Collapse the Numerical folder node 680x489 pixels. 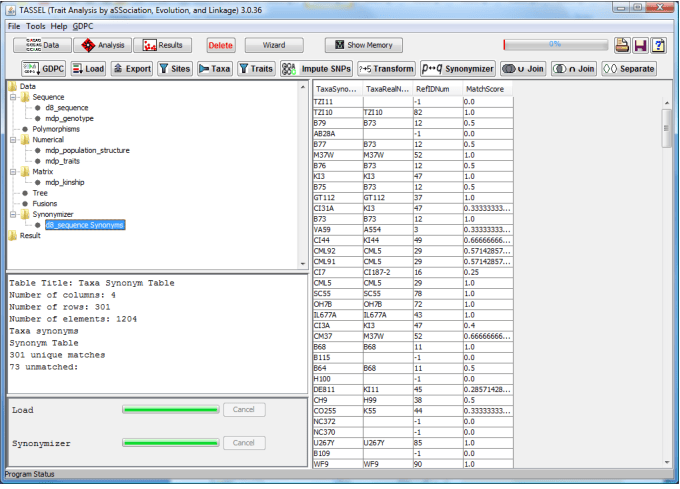click(13, 140)
